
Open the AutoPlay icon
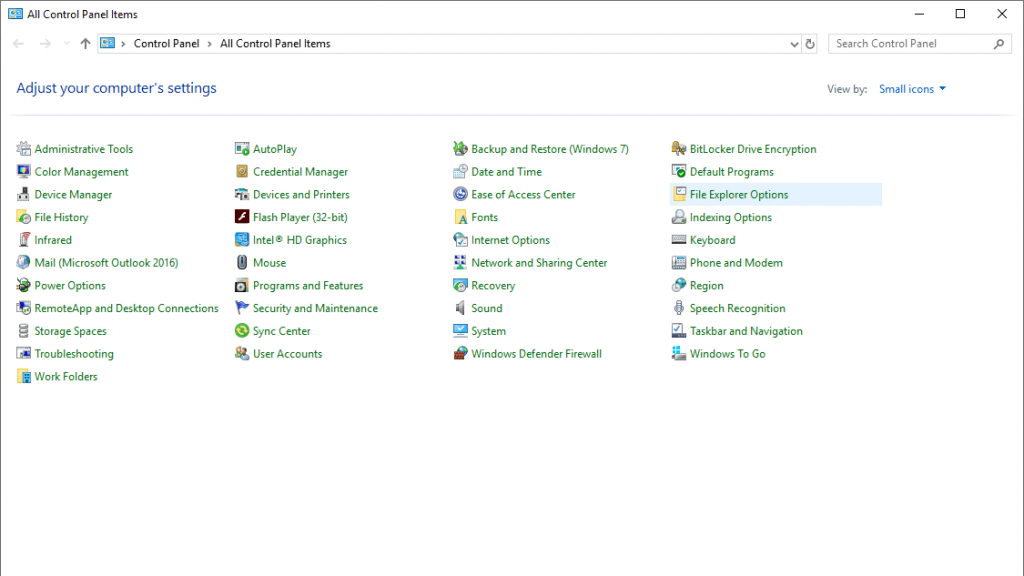click(242, 149)
